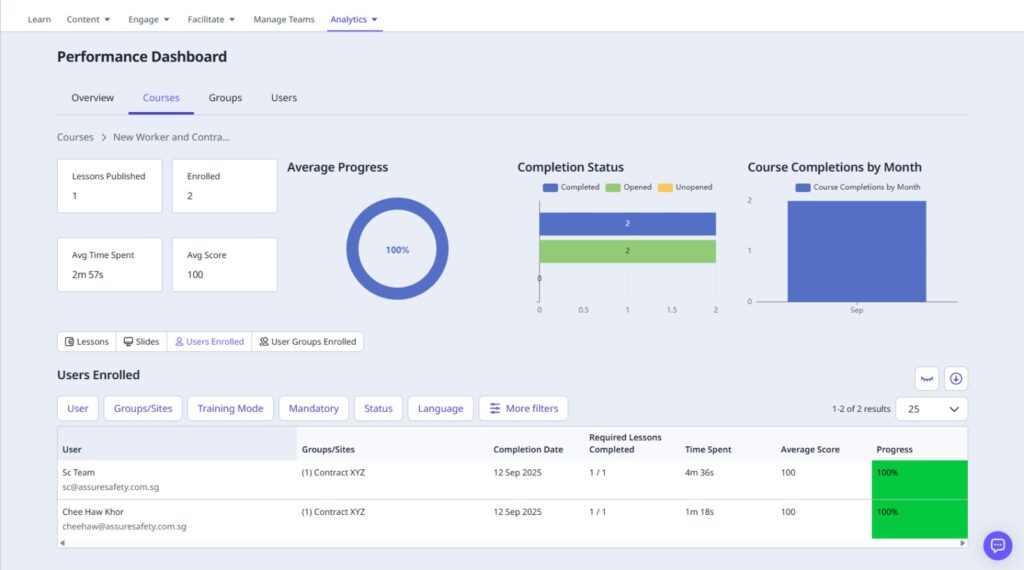Switch to the Users Enrolled view
Screen dimensions: 1024x570
[x=209, y=342]
